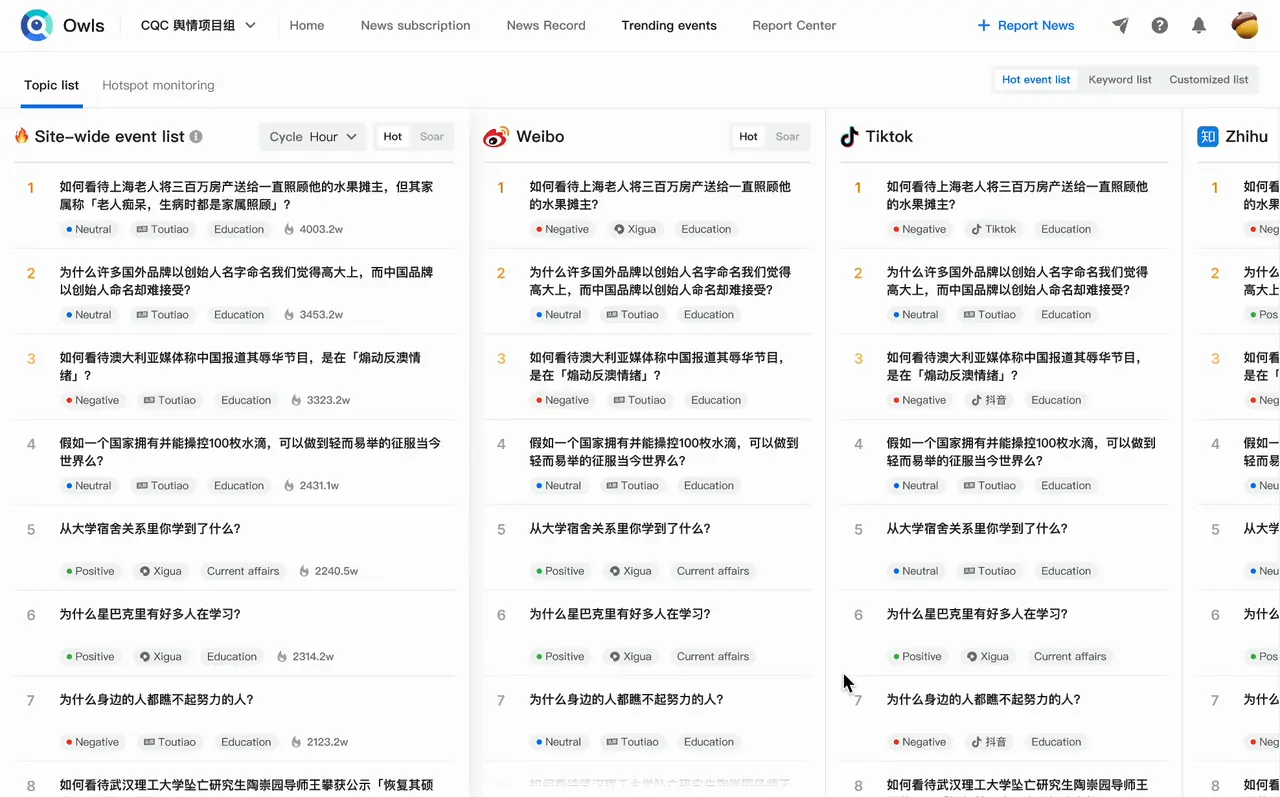
Task: Open Weibo topic 为什么星巴克里有好多人在学习
Action: tap(620, 614)
